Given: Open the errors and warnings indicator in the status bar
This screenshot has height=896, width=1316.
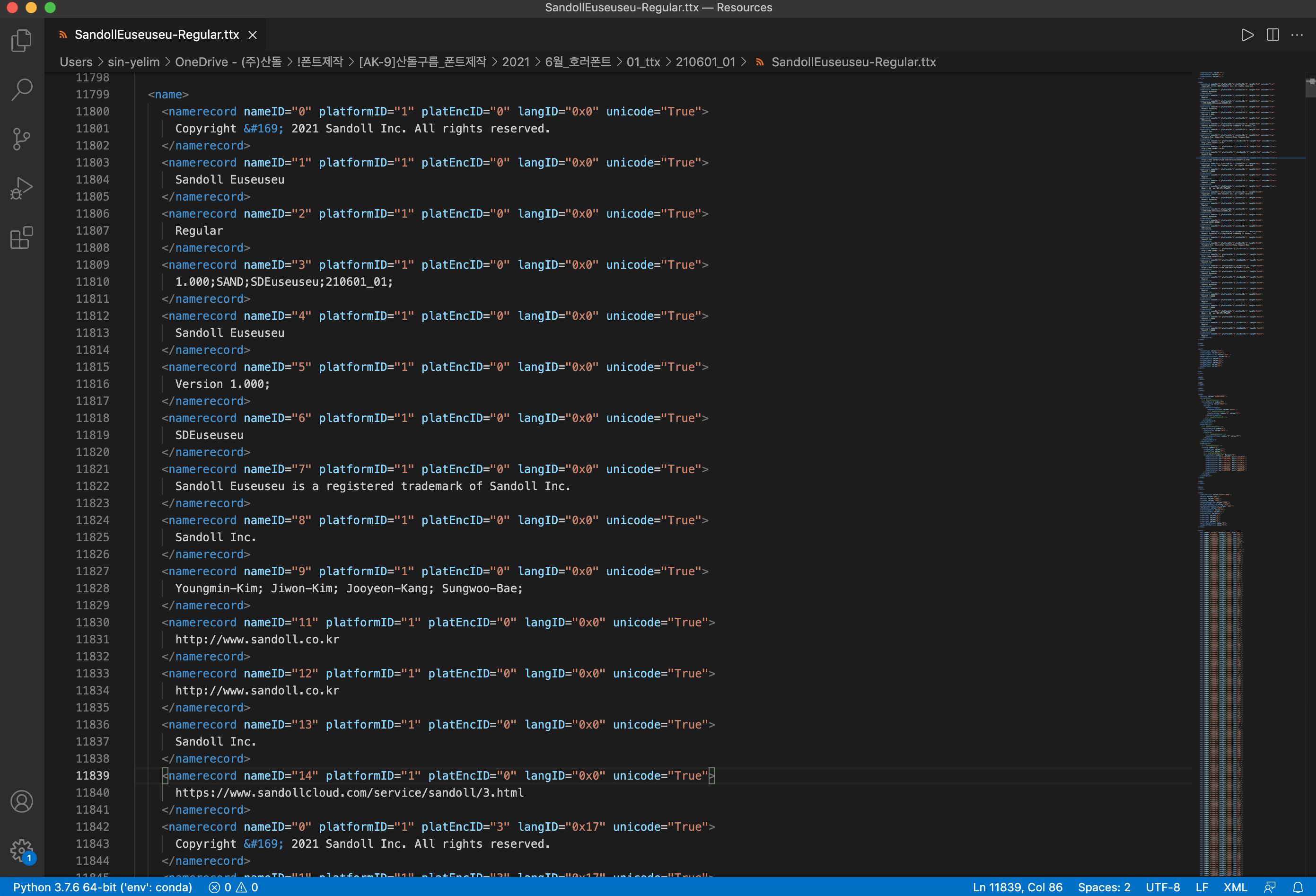Looking at the screenshot, I should [x=233, y=887].
